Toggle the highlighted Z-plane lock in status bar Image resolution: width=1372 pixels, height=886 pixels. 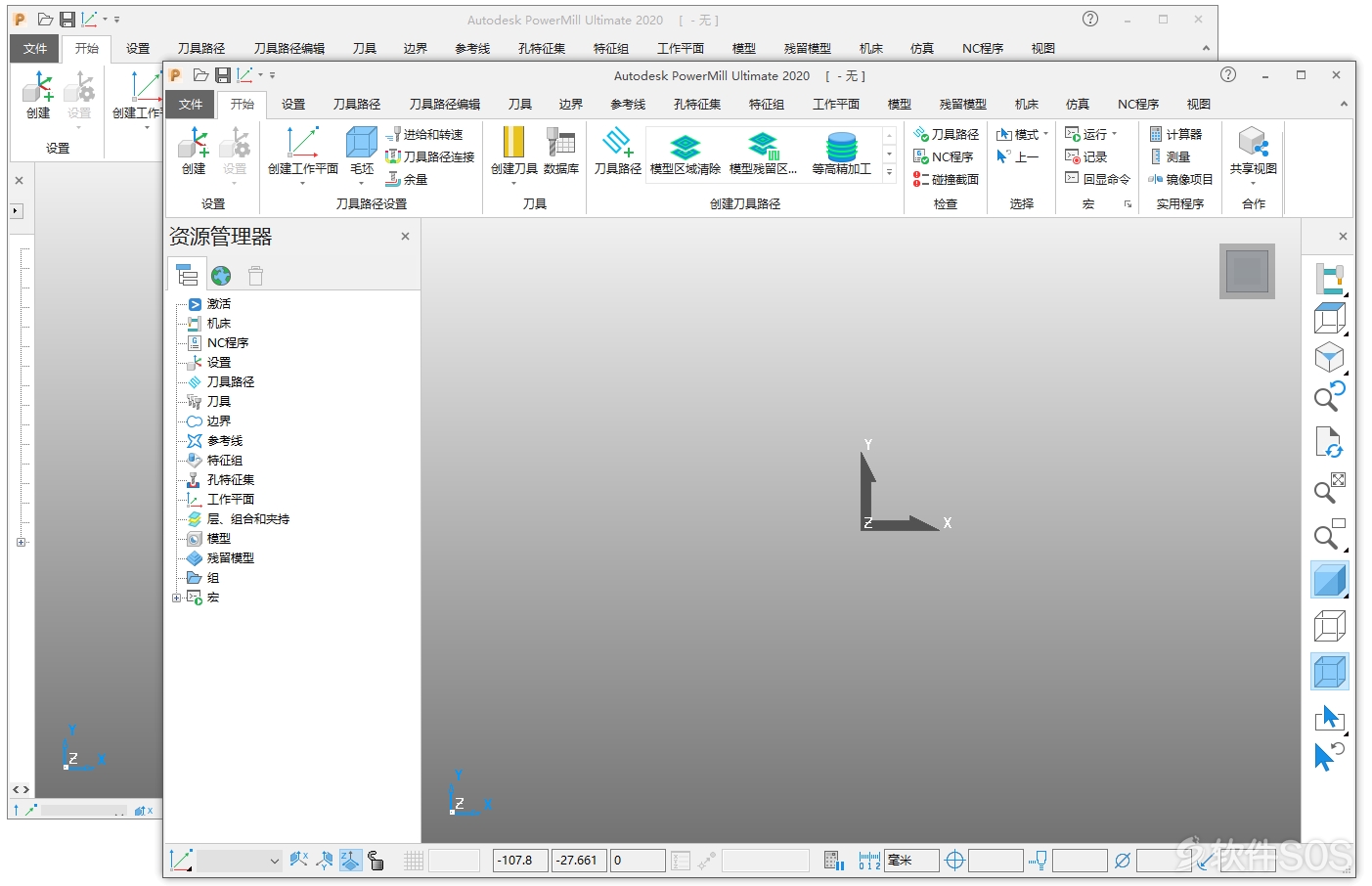point(350,861)
